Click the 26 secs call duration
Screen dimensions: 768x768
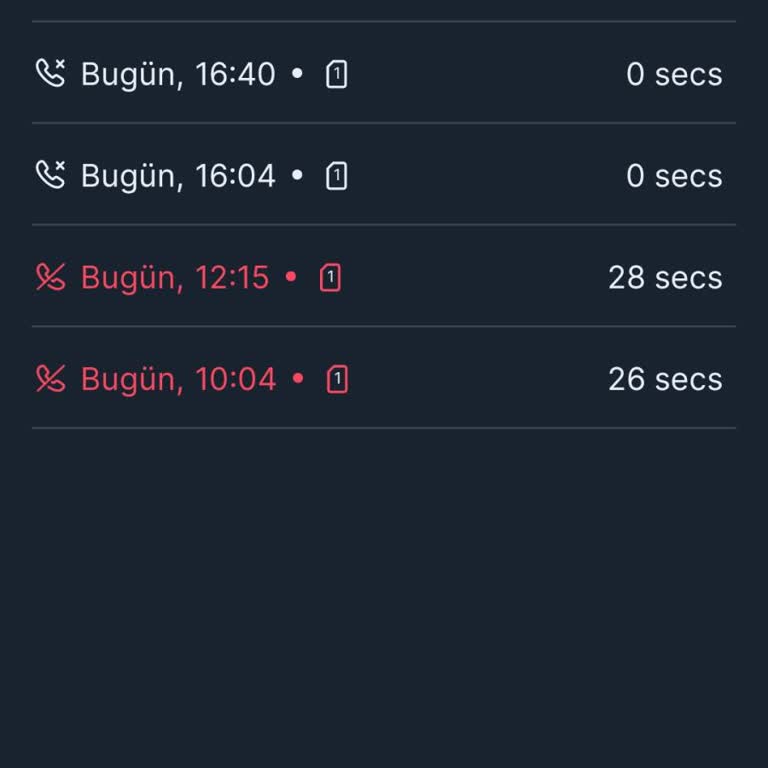[665, 380]
